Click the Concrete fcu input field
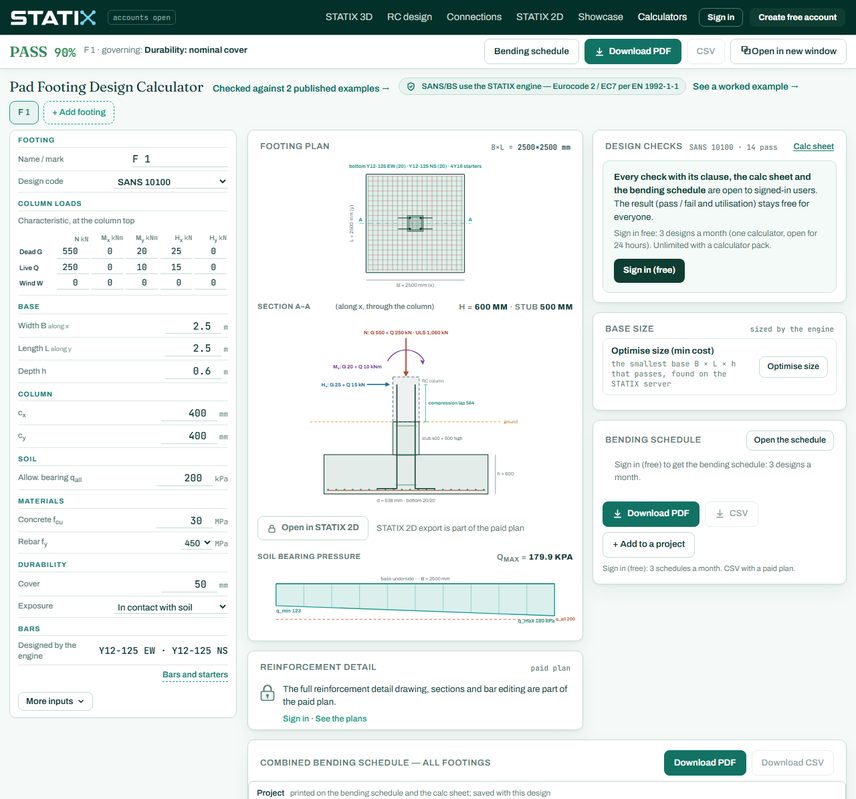 tap(184, 521)
